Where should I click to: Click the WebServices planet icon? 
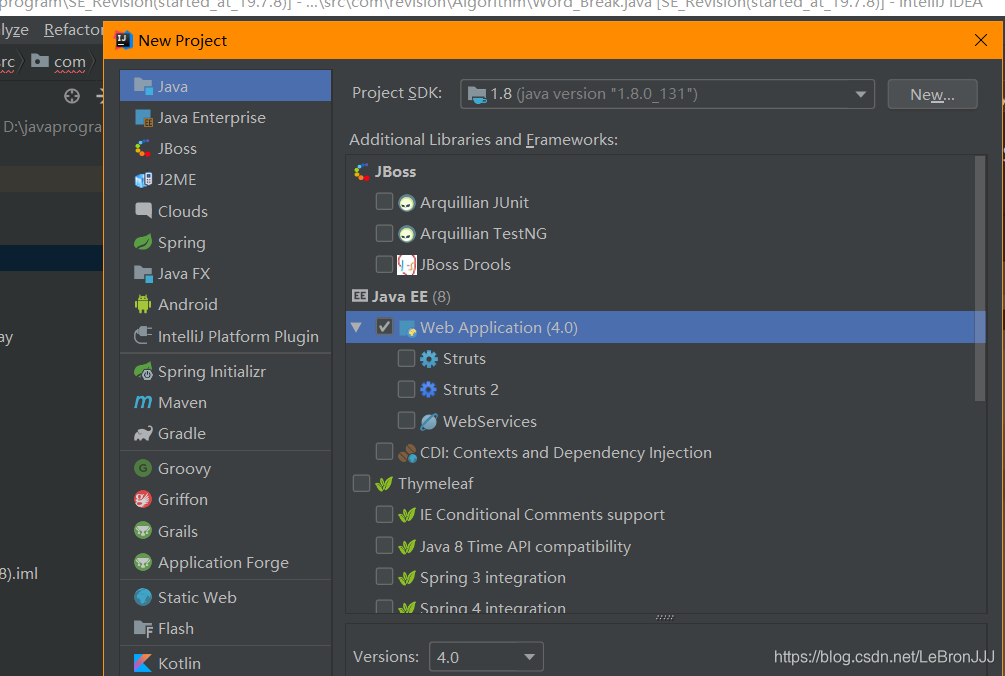tap(429, 422)
